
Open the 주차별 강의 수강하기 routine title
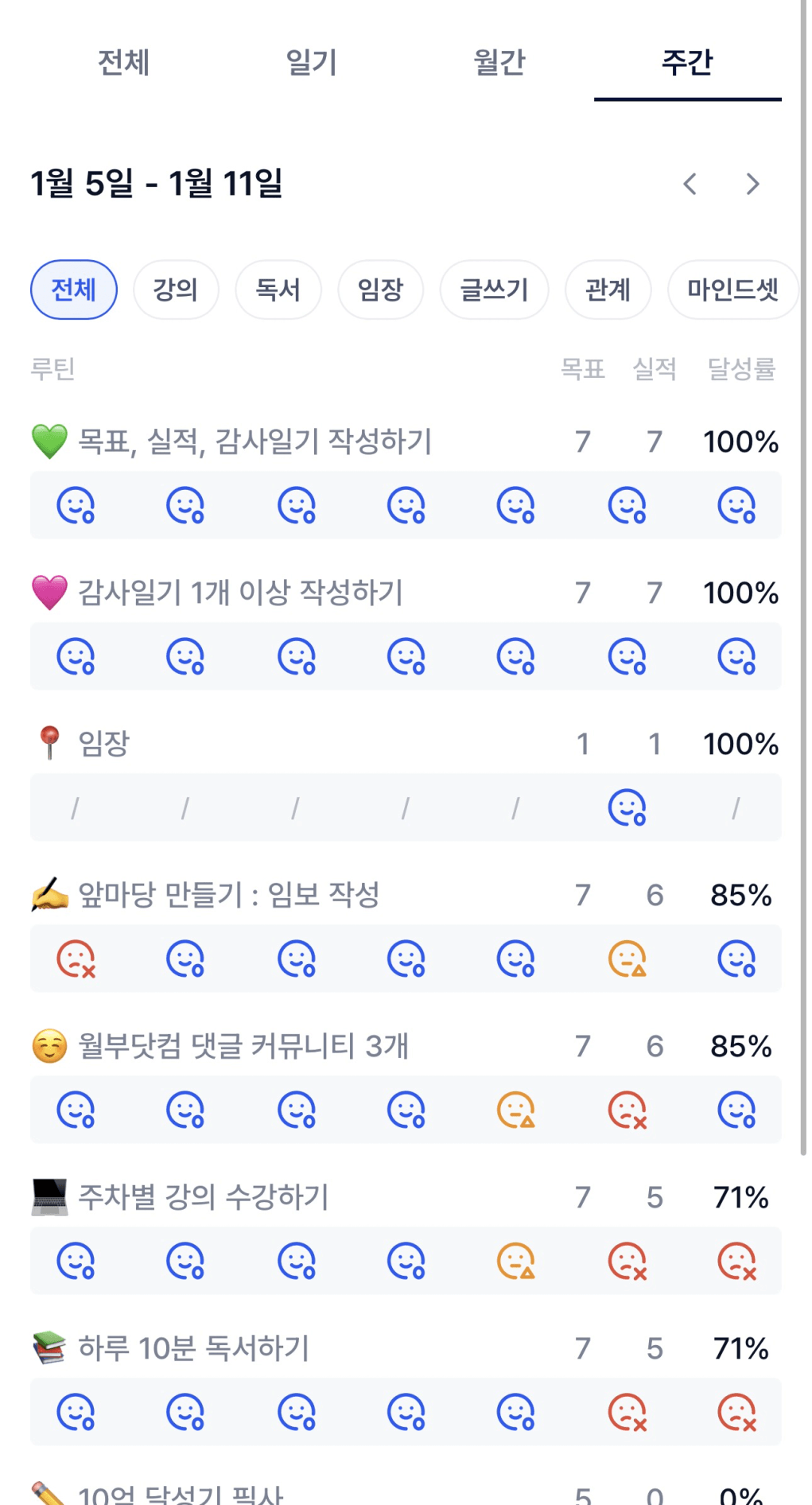click(204, 1197)
